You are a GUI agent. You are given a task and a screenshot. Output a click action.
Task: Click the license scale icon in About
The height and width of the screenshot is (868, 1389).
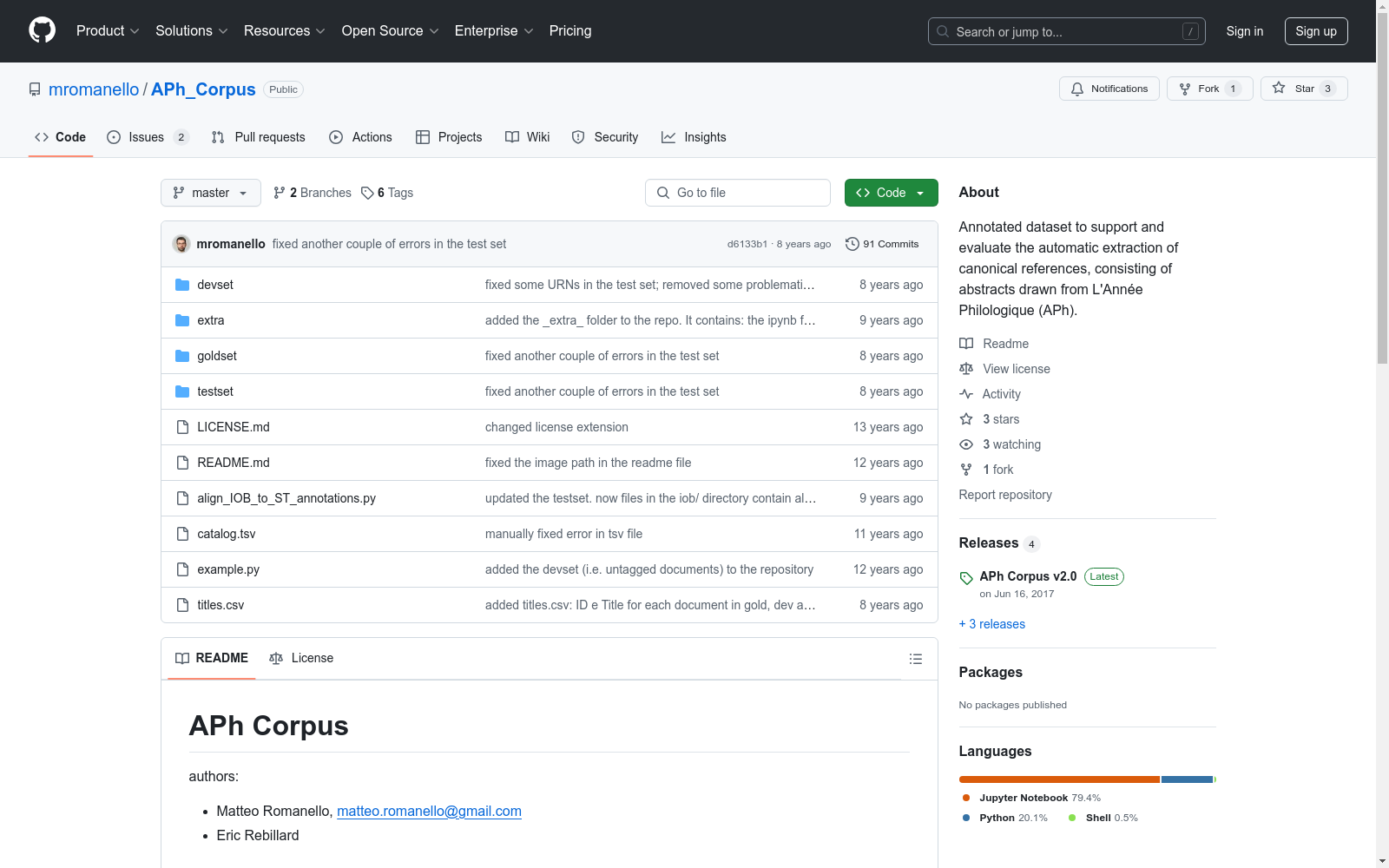[966, 369]
